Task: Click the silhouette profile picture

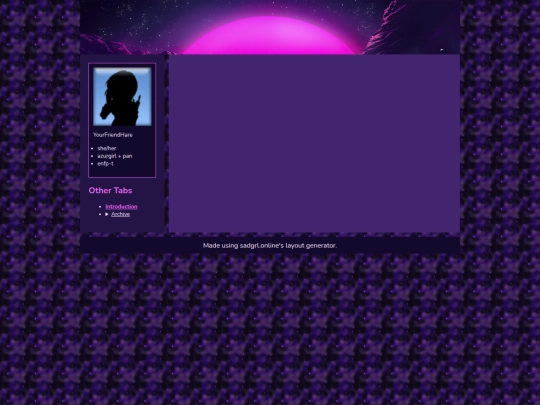Action: [x=122, y=97]
